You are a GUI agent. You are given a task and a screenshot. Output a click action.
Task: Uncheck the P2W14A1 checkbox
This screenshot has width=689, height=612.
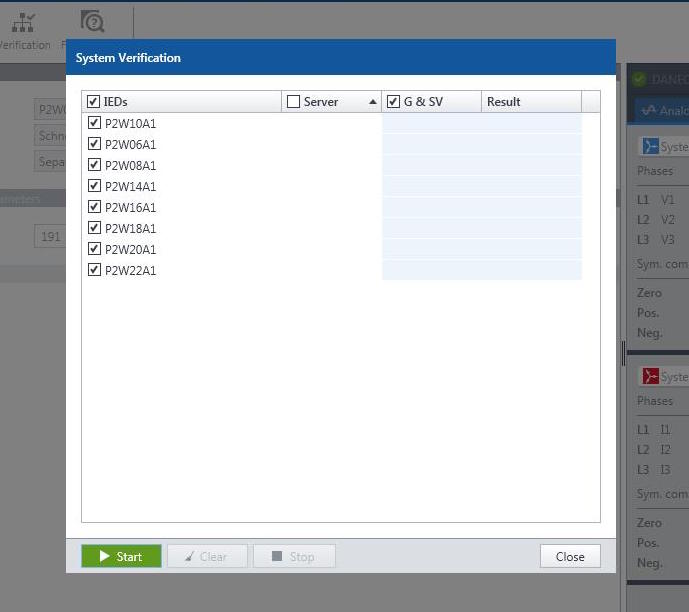point(94,186)
